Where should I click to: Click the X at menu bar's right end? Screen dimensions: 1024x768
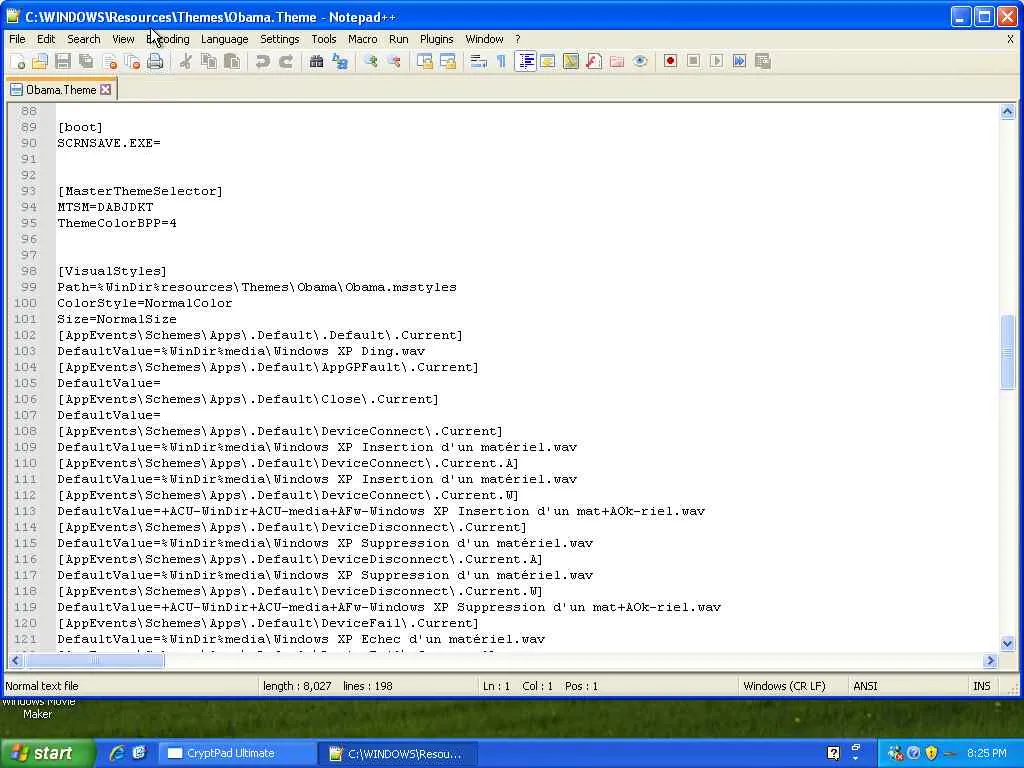click(x=1010, y=39)
